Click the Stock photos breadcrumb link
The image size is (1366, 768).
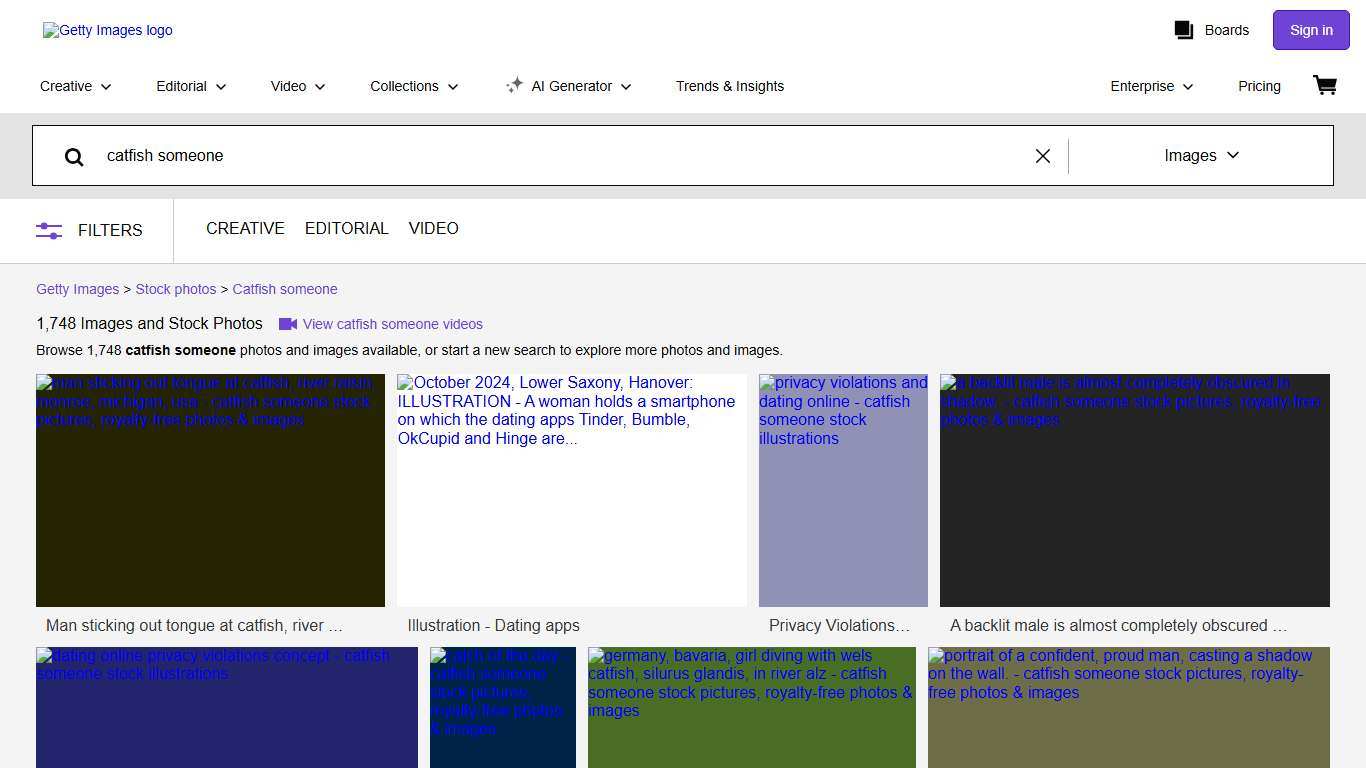pyautogui.click(x=175, y=289)
